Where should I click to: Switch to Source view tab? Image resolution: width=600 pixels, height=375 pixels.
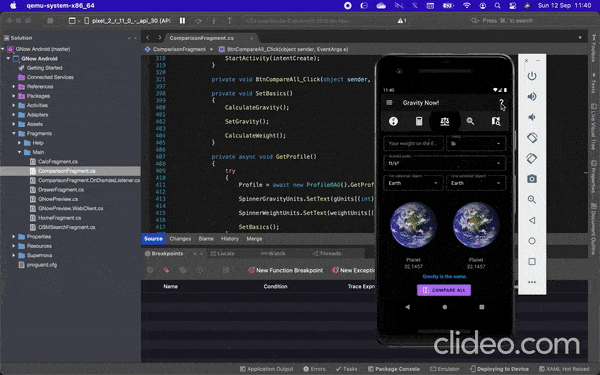153,238
